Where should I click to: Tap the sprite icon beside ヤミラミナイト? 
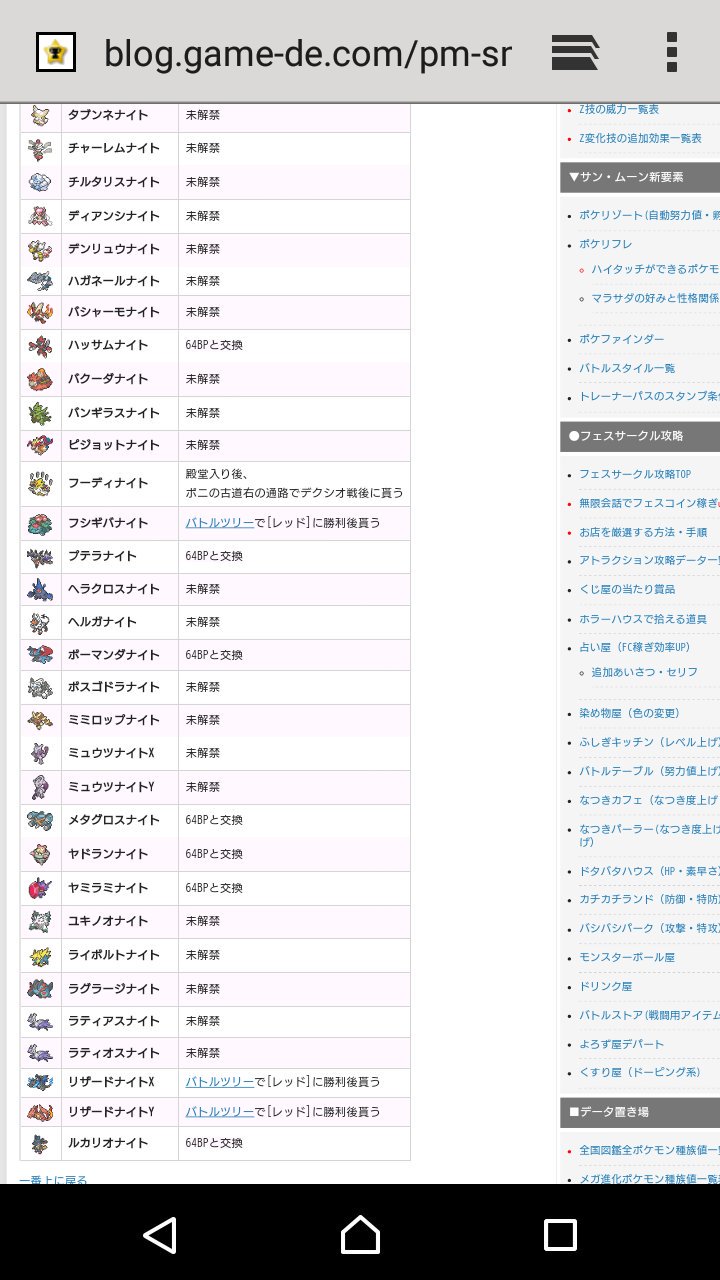pos(40,888)
